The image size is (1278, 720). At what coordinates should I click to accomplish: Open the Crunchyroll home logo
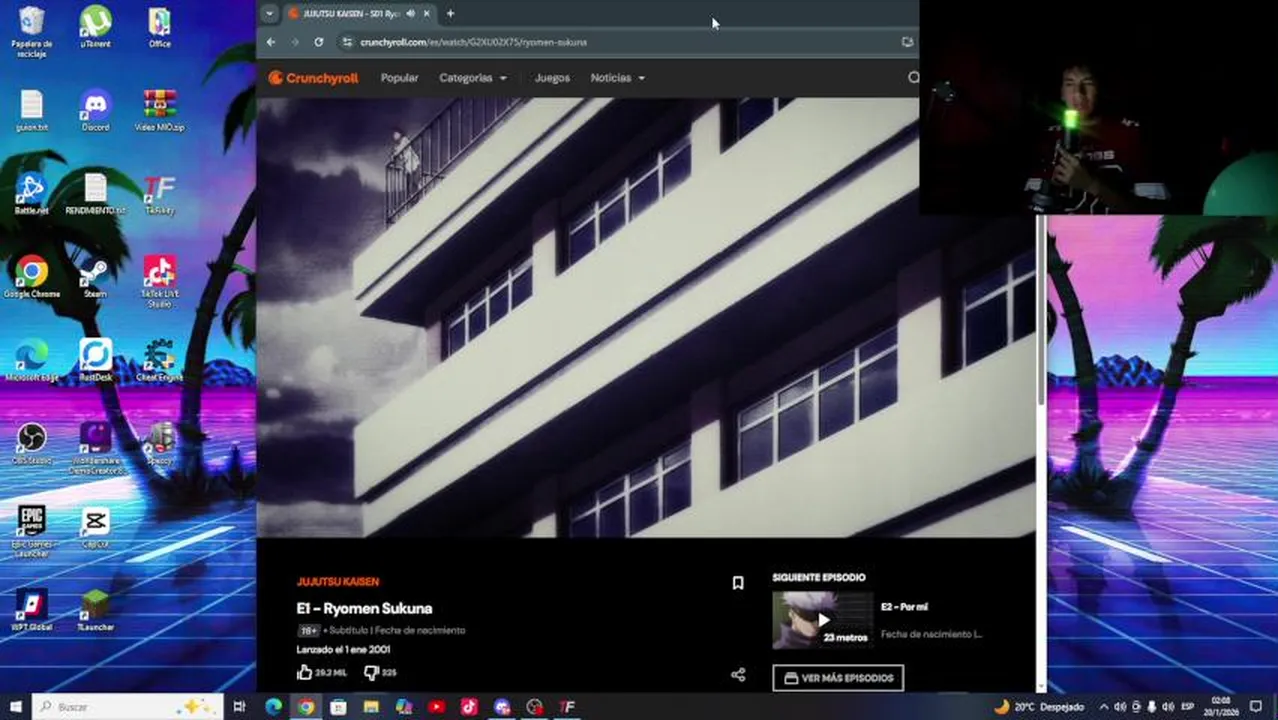pyautogui.click(x=313, y=78)
